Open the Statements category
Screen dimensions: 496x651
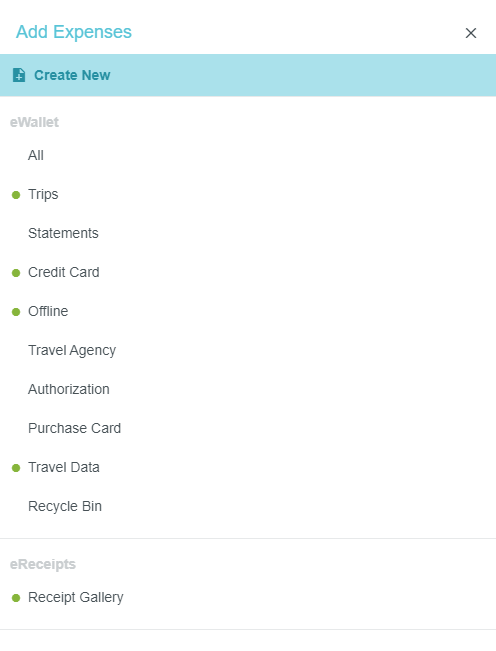pos(63,233)
